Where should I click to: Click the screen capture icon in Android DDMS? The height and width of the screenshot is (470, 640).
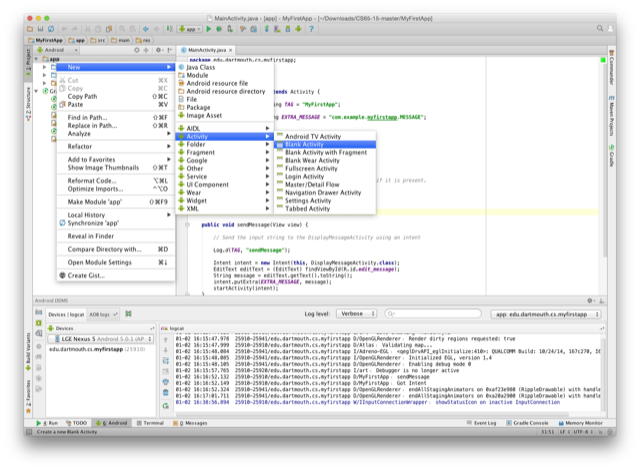39,312
